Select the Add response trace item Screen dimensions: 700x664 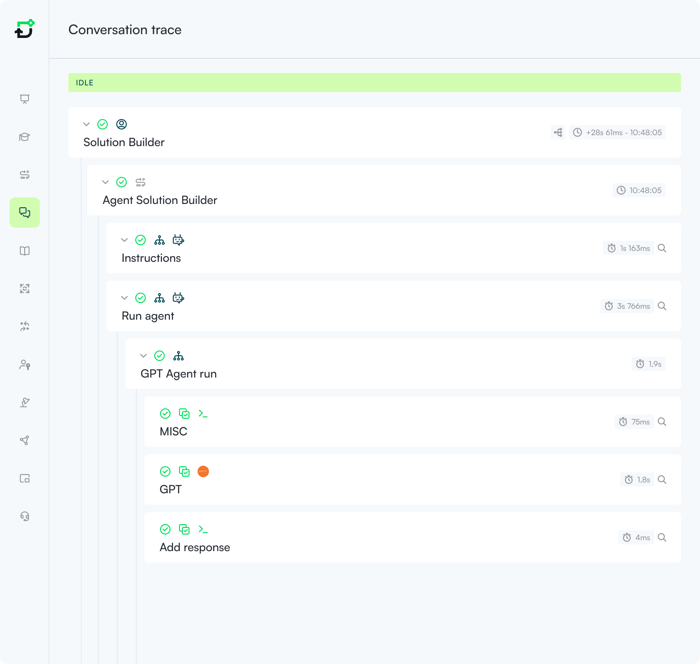pyautogui.click(x=194, y=548)
